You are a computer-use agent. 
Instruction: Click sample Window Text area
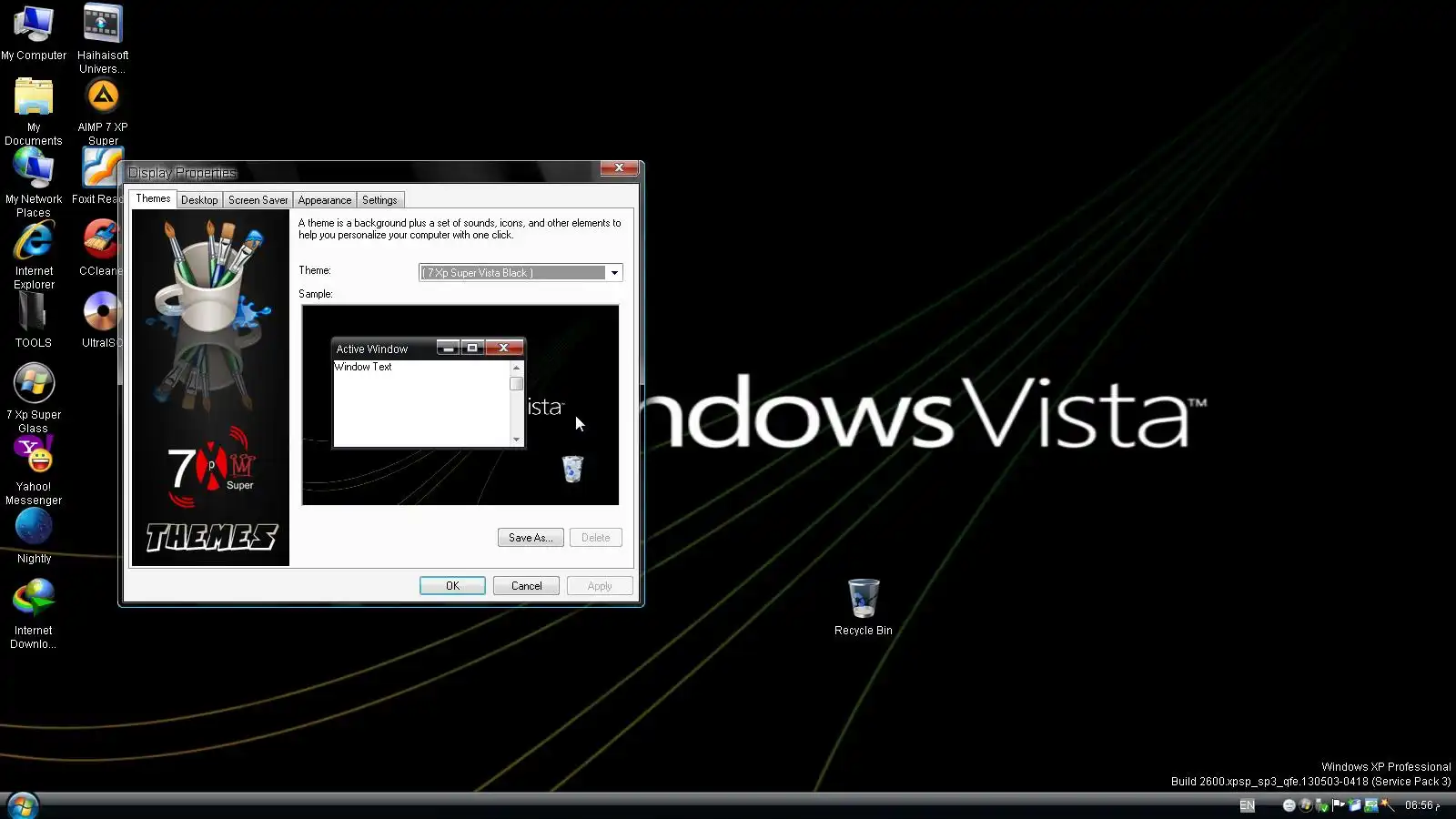(x=421, y=403)
